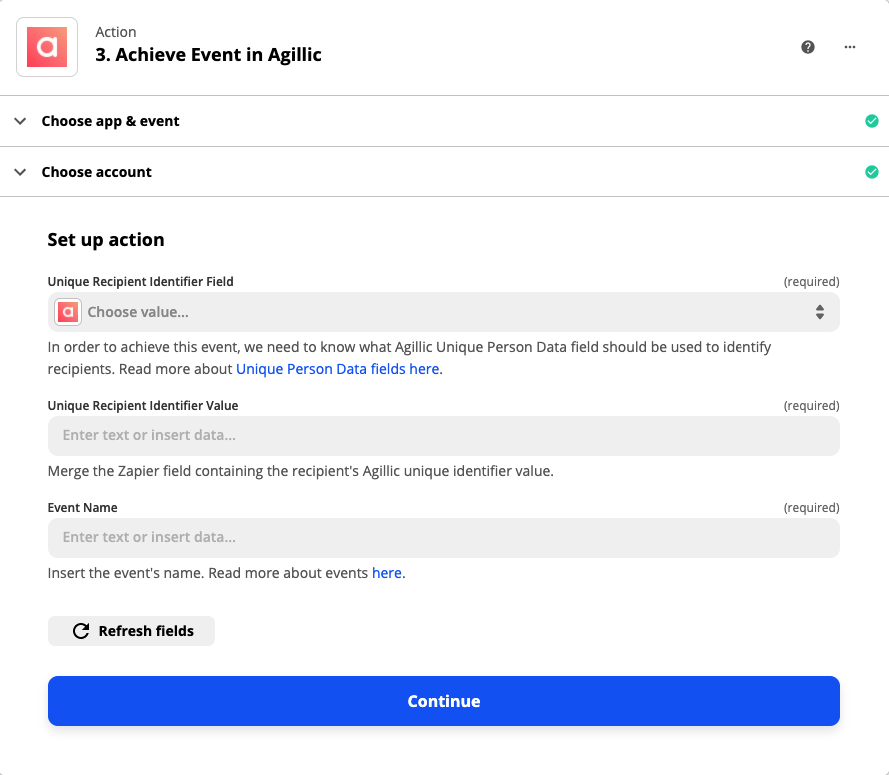Viewport: 889px width, 775px height.
Task: Click the 'Unique Recipient Identifier Value' label
Action: point(143,406)
